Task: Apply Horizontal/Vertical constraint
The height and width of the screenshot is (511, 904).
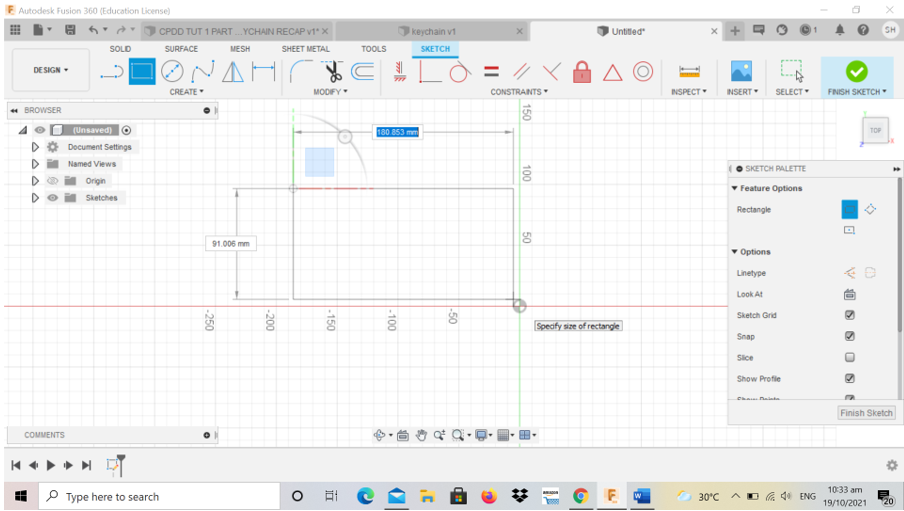Action: pyautogui.click(x=399, y=72)
